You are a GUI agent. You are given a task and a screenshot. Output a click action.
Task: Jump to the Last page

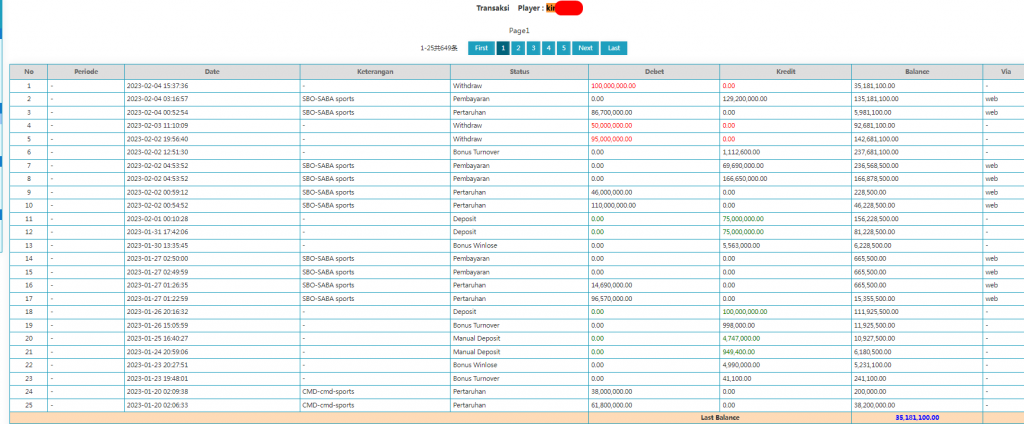pos(614,48)
